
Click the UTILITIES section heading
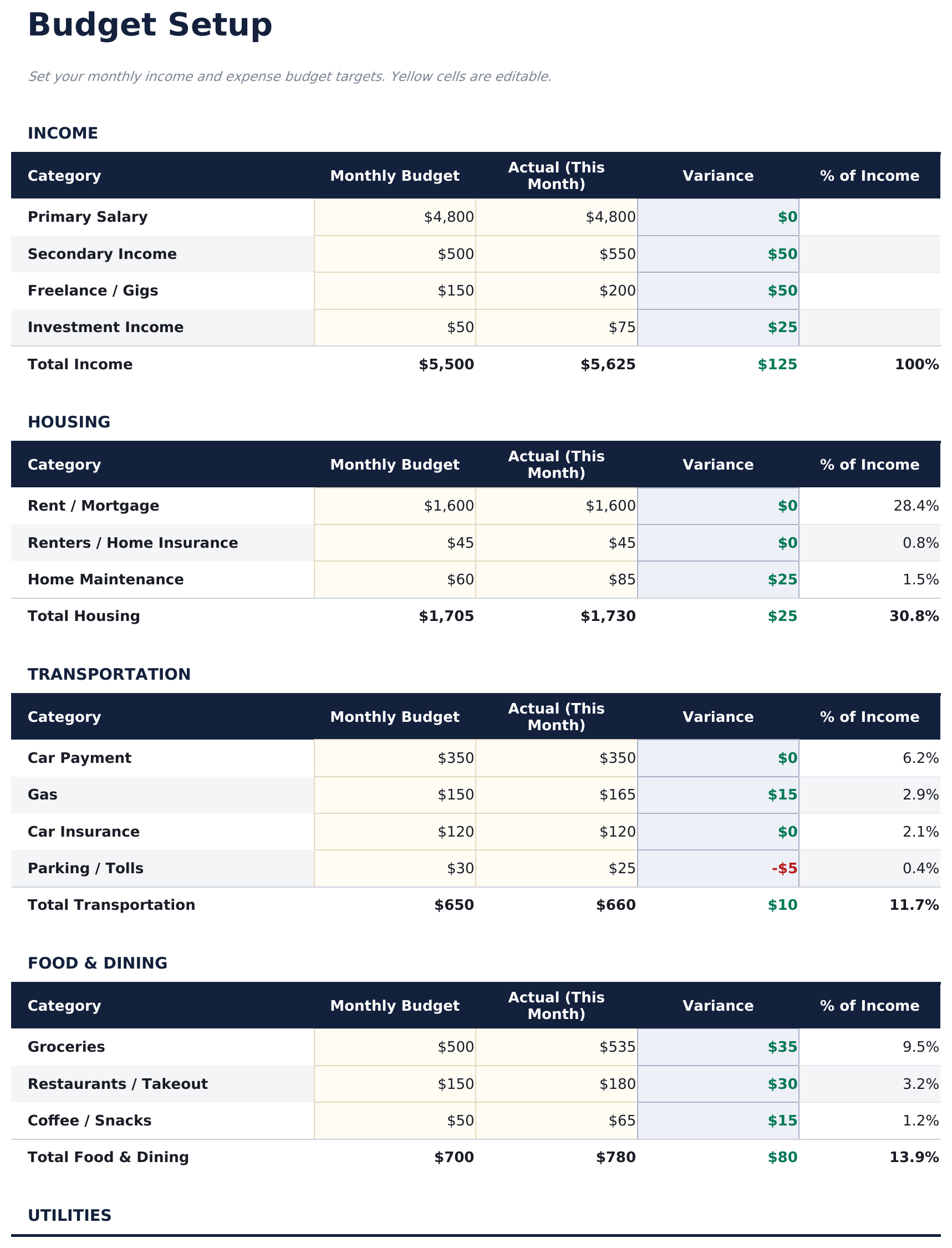pyautogui.click(x=70, y=1215)
